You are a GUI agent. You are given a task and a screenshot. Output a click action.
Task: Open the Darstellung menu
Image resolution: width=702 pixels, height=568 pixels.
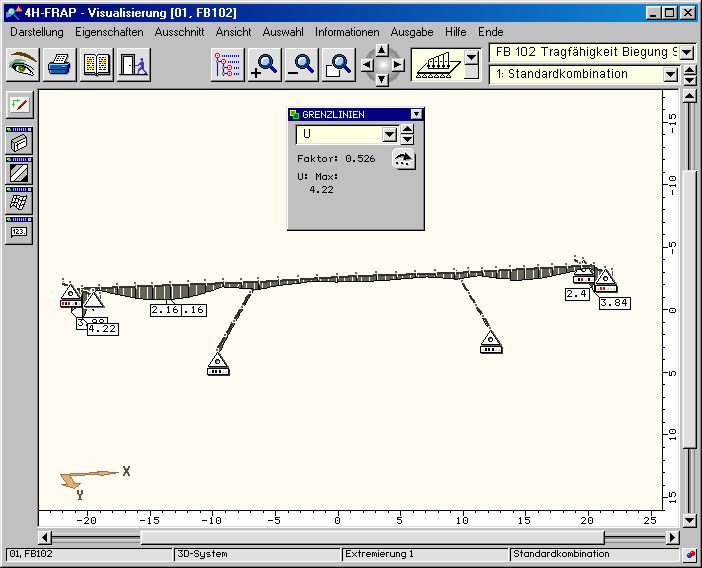[36, 32]
